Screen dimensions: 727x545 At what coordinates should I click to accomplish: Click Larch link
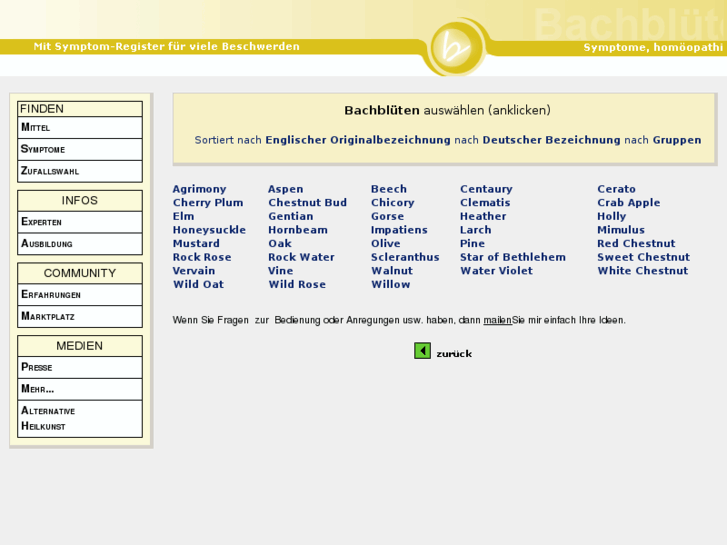pos(475,230)
